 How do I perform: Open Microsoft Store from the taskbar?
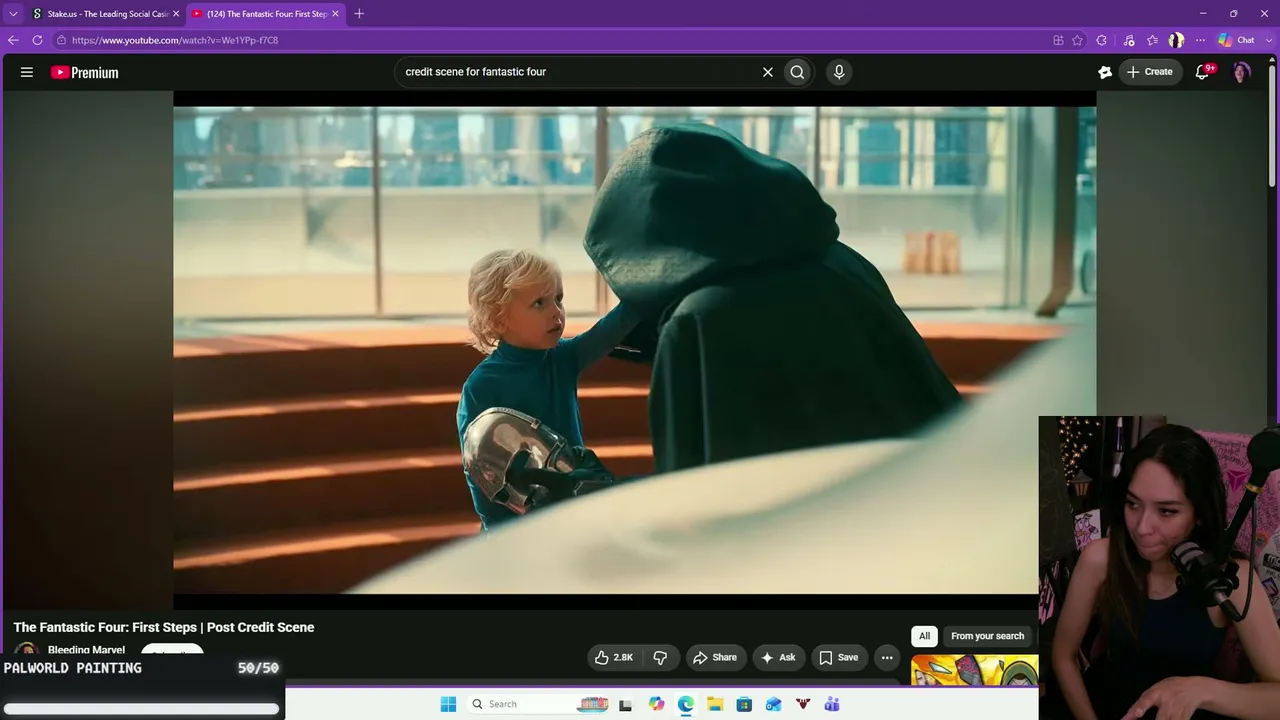[x=744, y=704]
